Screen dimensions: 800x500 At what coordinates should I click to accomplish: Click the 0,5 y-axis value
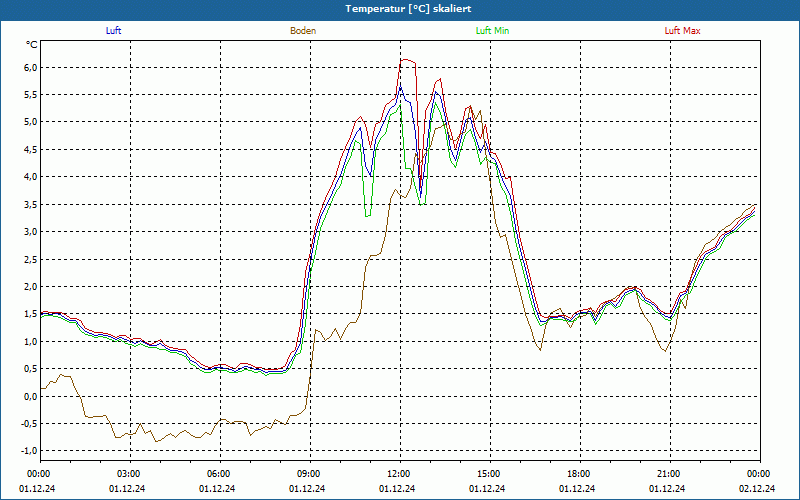click(x=31, y=368)
